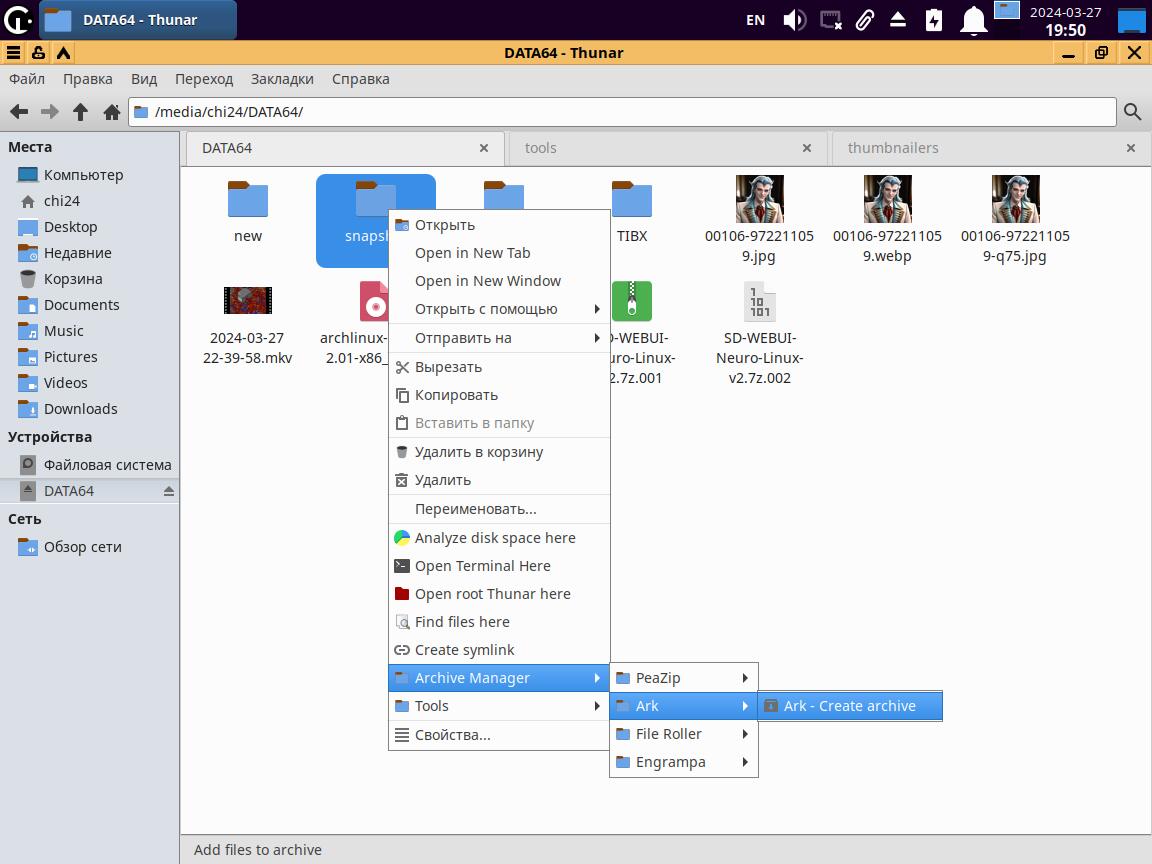Screen dimensions: 1152x864
Task: Go to the parent folder with up arrow
Action: pos(81,112)
